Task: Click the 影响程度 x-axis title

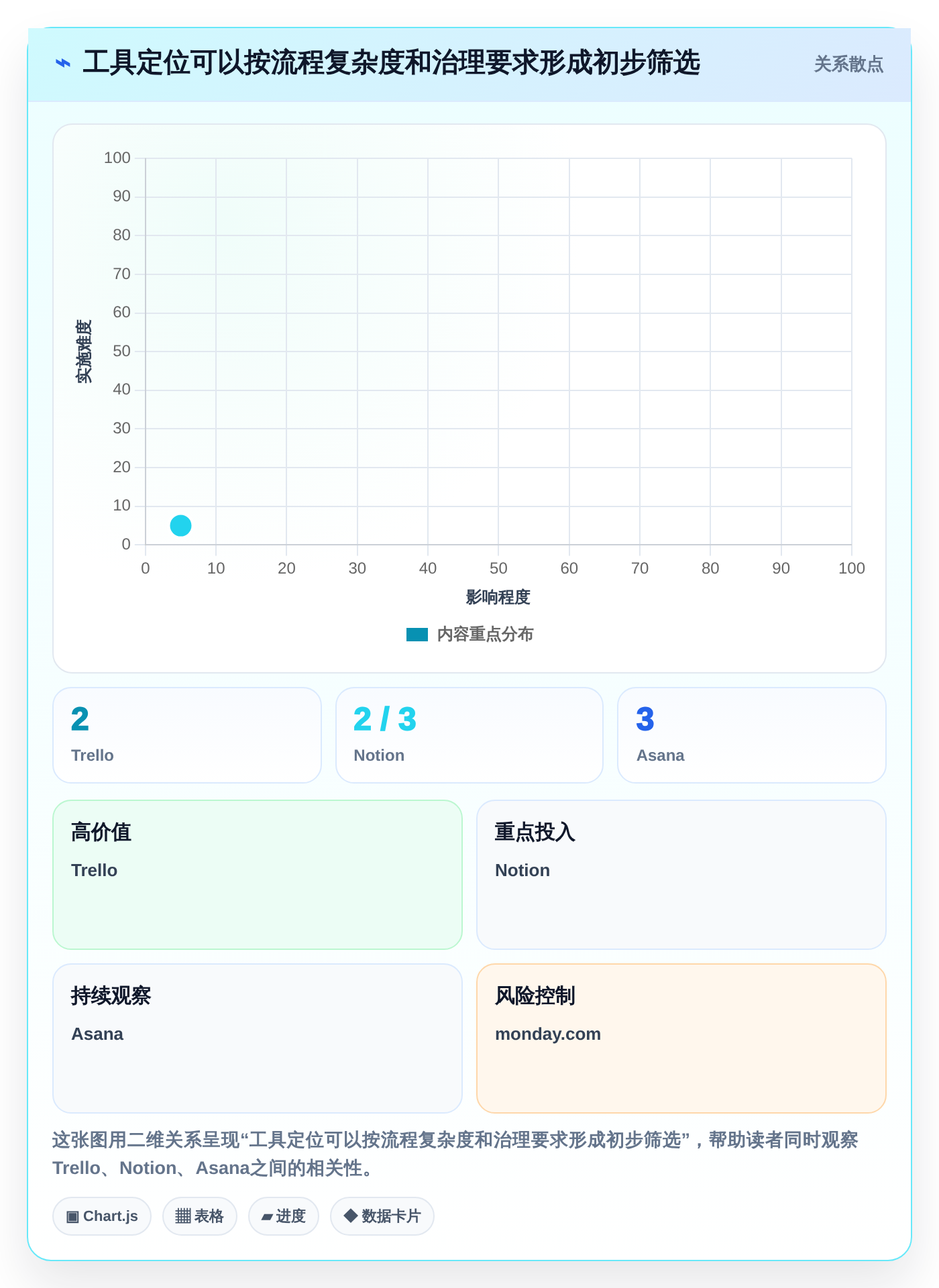Action: point(498,597)
